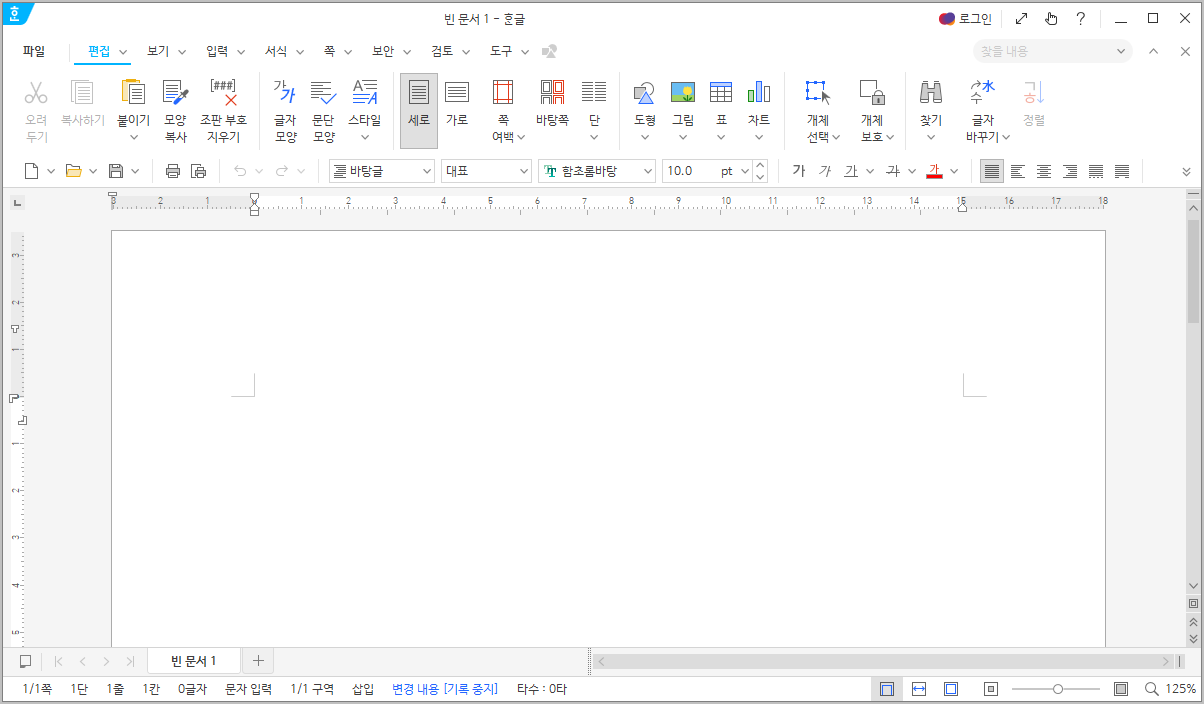Click the 오려두기 (cut) scissors icon
Viewport: 1204px width, 704px height.
click(36, 93)
